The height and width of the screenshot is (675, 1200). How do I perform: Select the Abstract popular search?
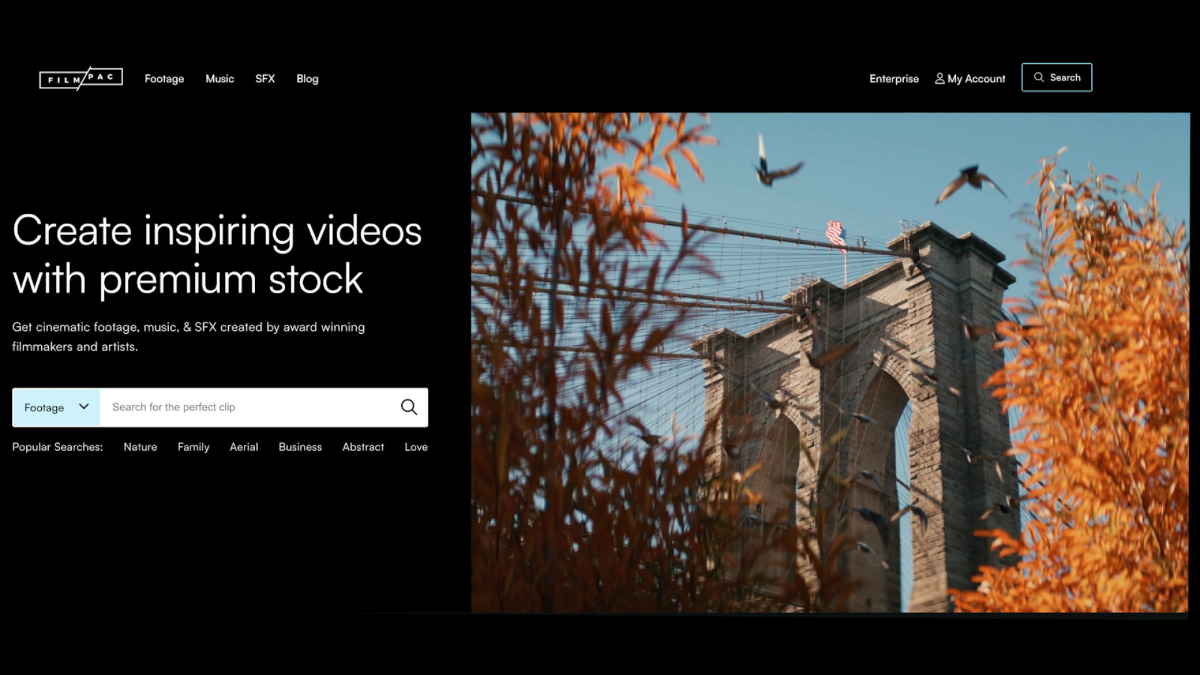(363, 447)
